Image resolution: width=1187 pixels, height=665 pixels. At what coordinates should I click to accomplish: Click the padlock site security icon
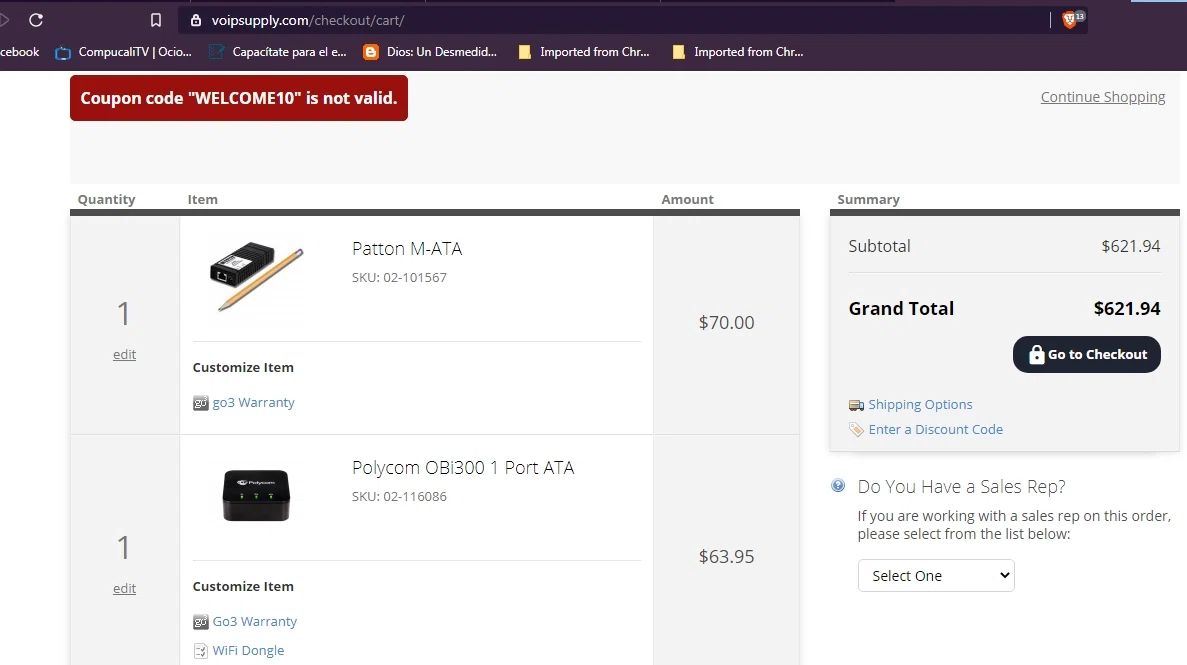196,20
